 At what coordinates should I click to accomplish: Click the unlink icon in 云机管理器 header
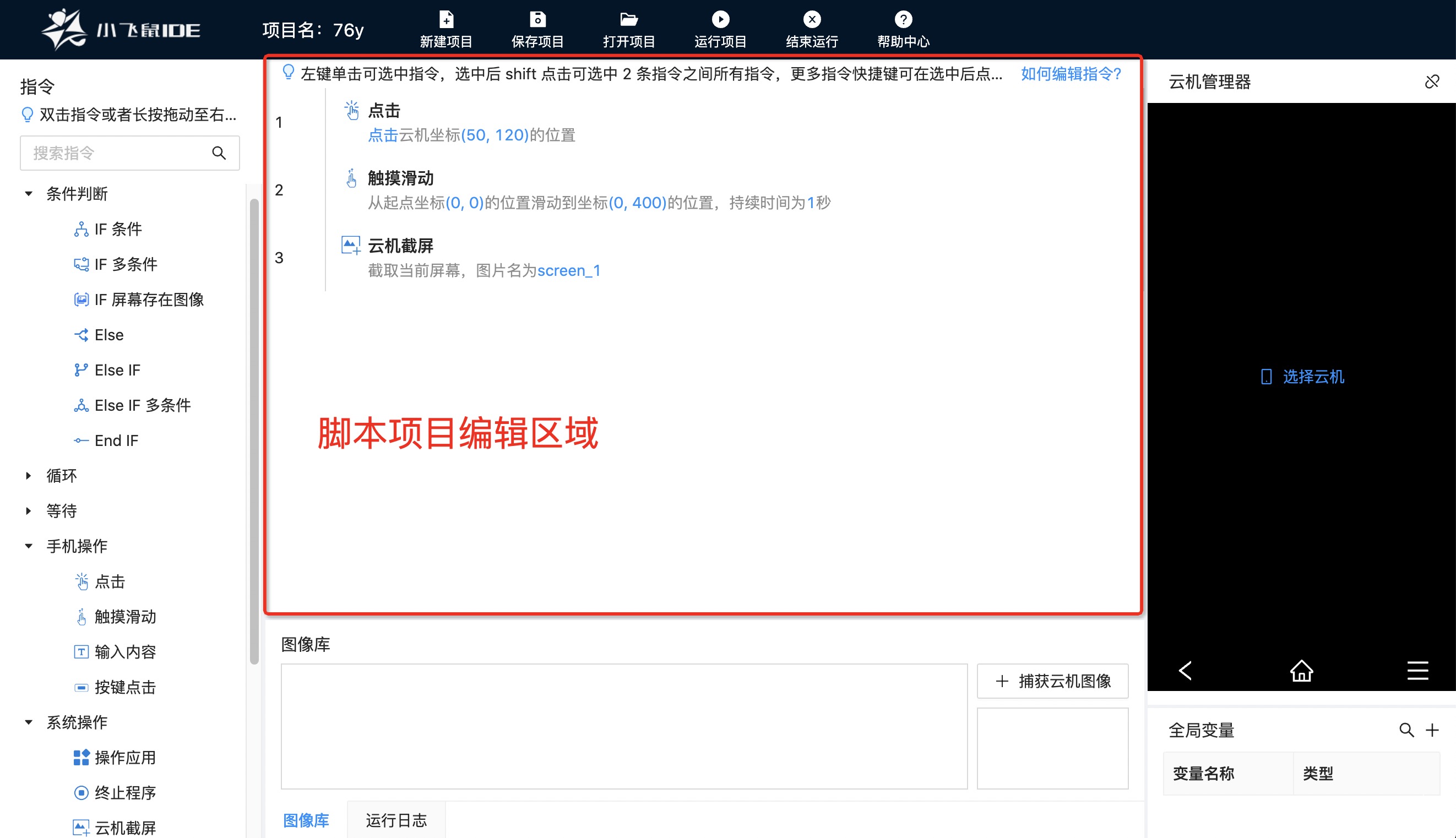click(1431, 81)
